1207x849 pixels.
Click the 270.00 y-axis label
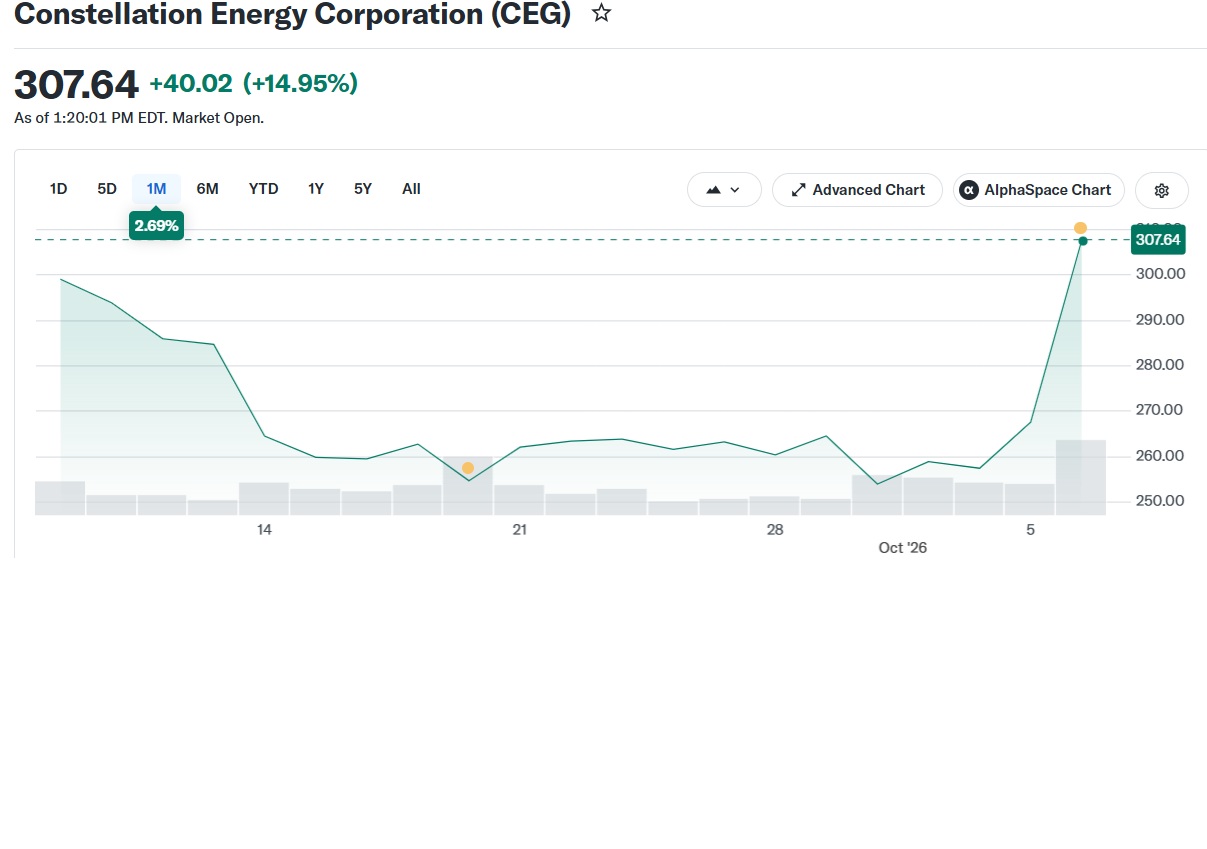pyautogui.click(x=1160, y=410)
